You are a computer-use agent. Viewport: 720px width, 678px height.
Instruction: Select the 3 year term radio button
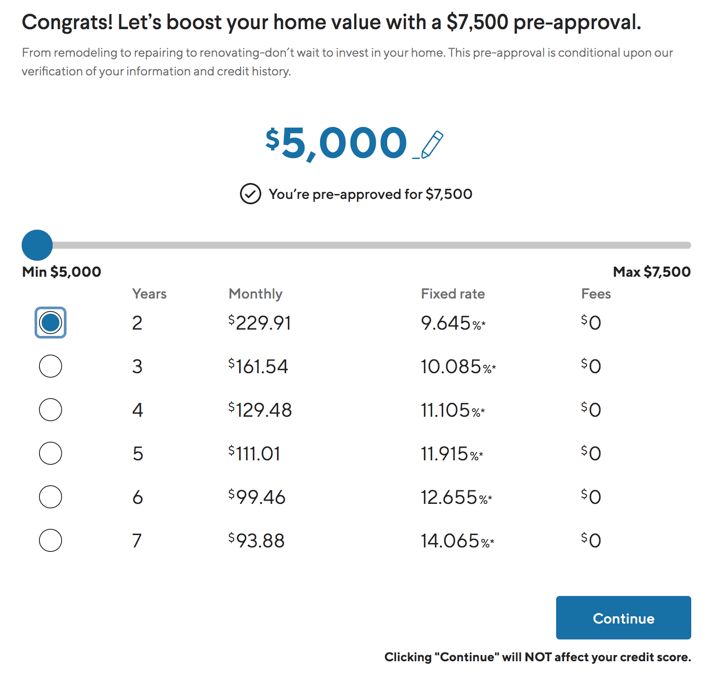pos(51,366)
